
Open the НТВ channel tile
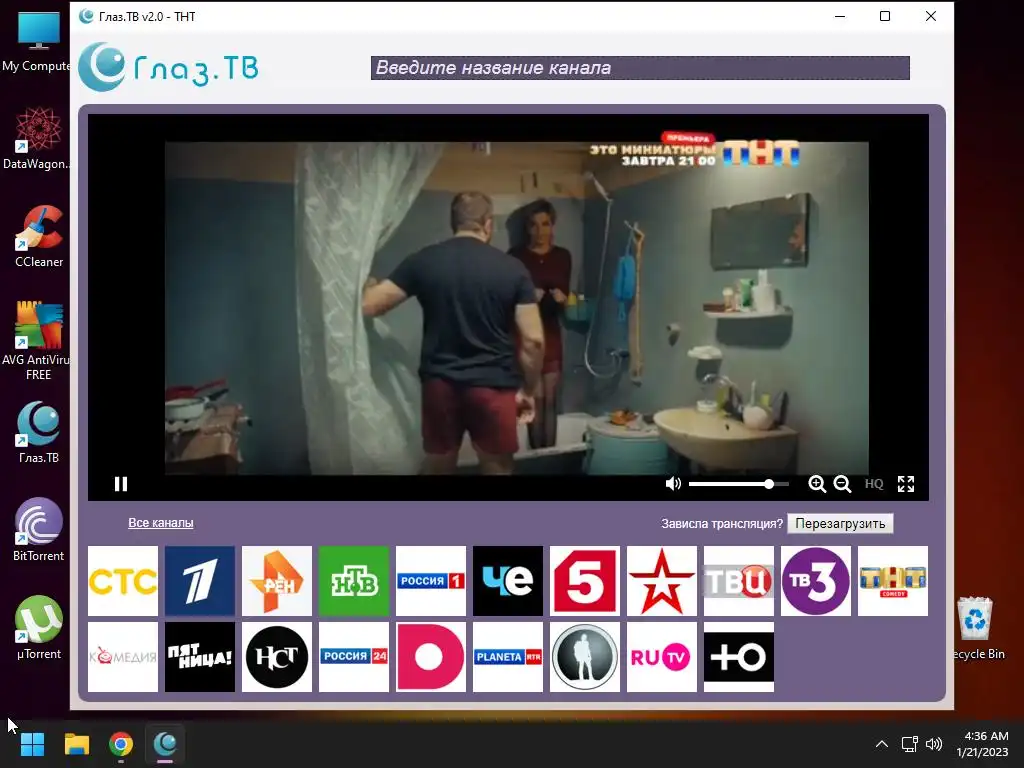coord(354,581)
